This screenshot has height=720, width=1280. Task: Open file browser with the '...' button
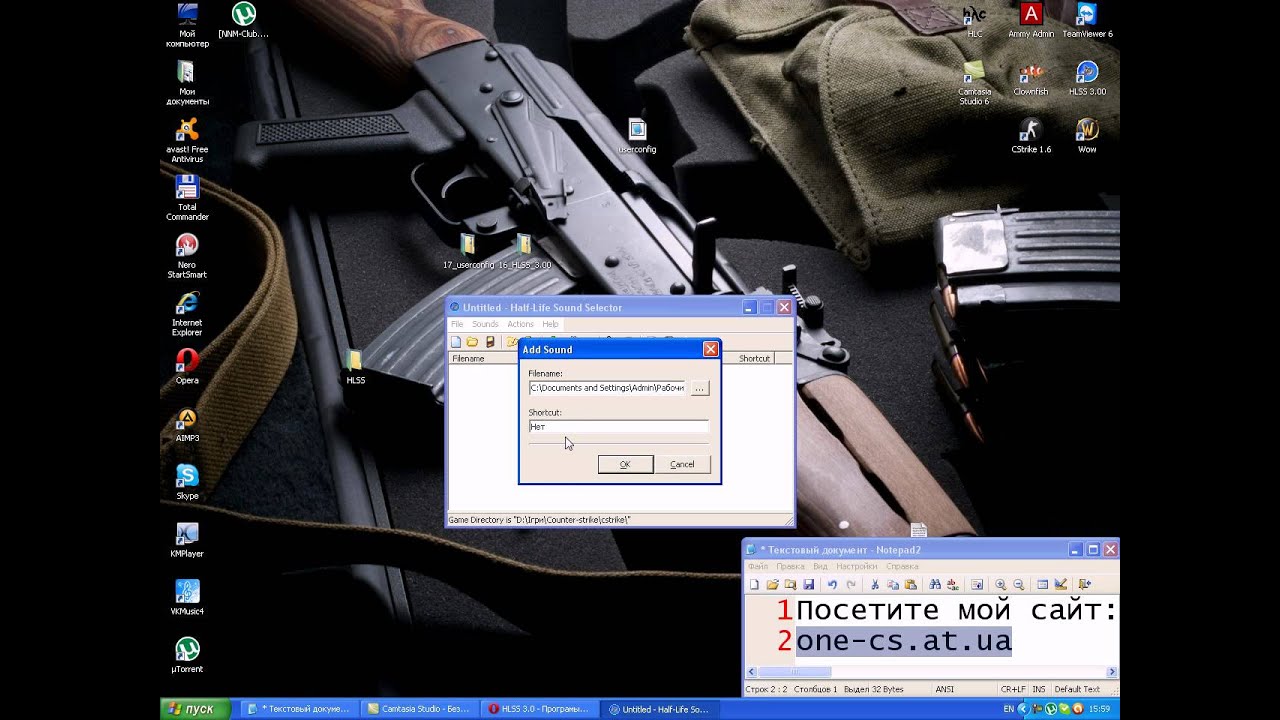700,388
